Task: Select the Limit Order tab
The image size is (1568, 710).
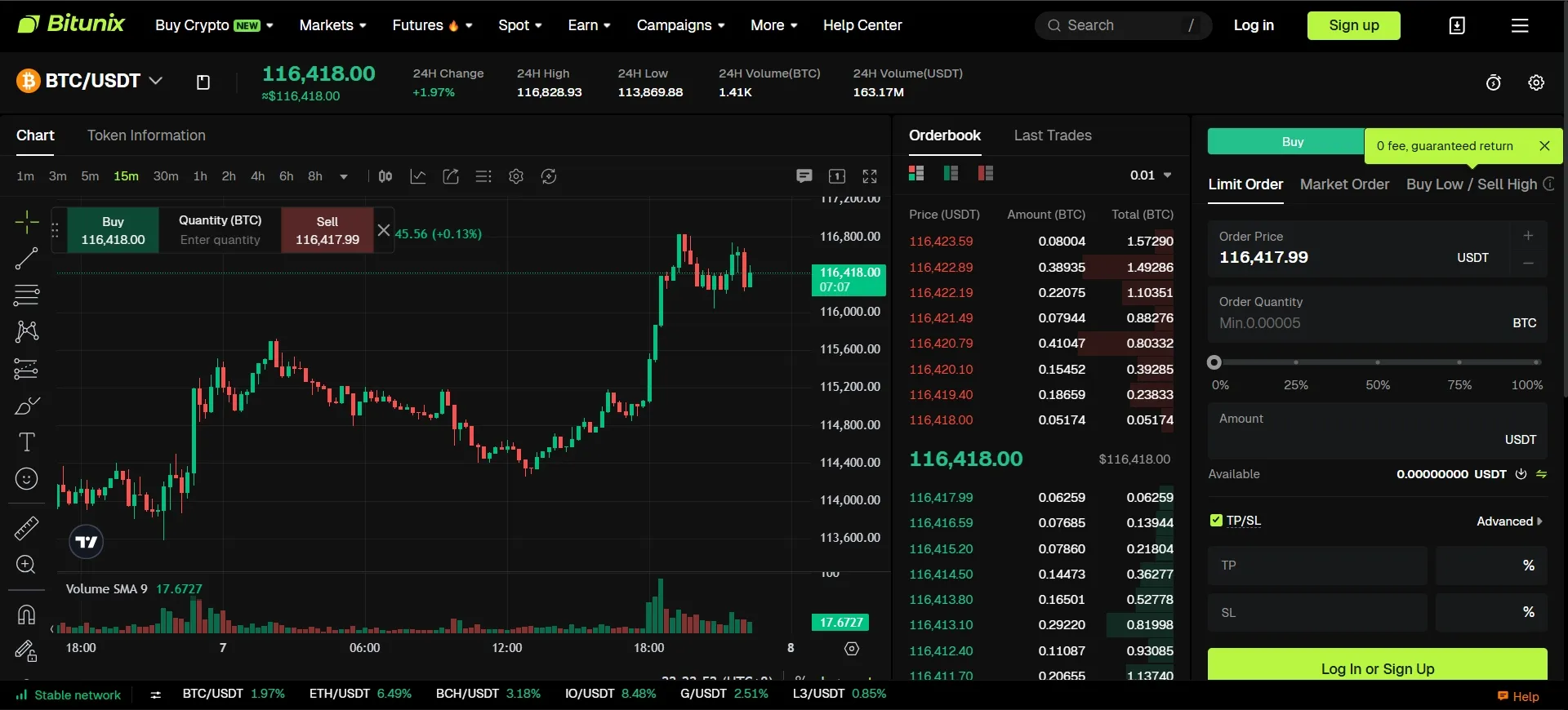Action: [x=1245, y=184]
